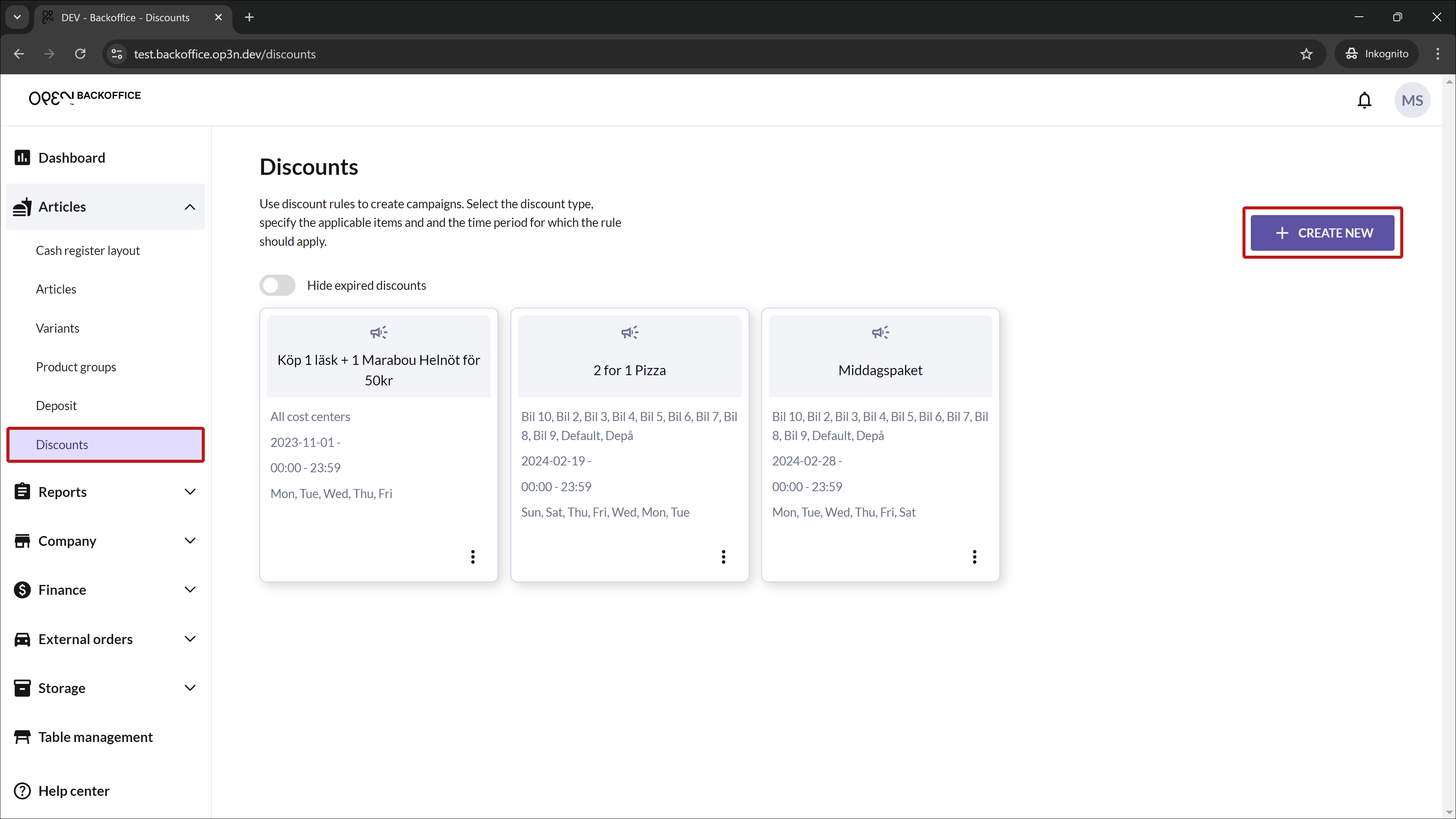Expand the Reports section chevron
The image size is (1456, 819).
[190, 492]
